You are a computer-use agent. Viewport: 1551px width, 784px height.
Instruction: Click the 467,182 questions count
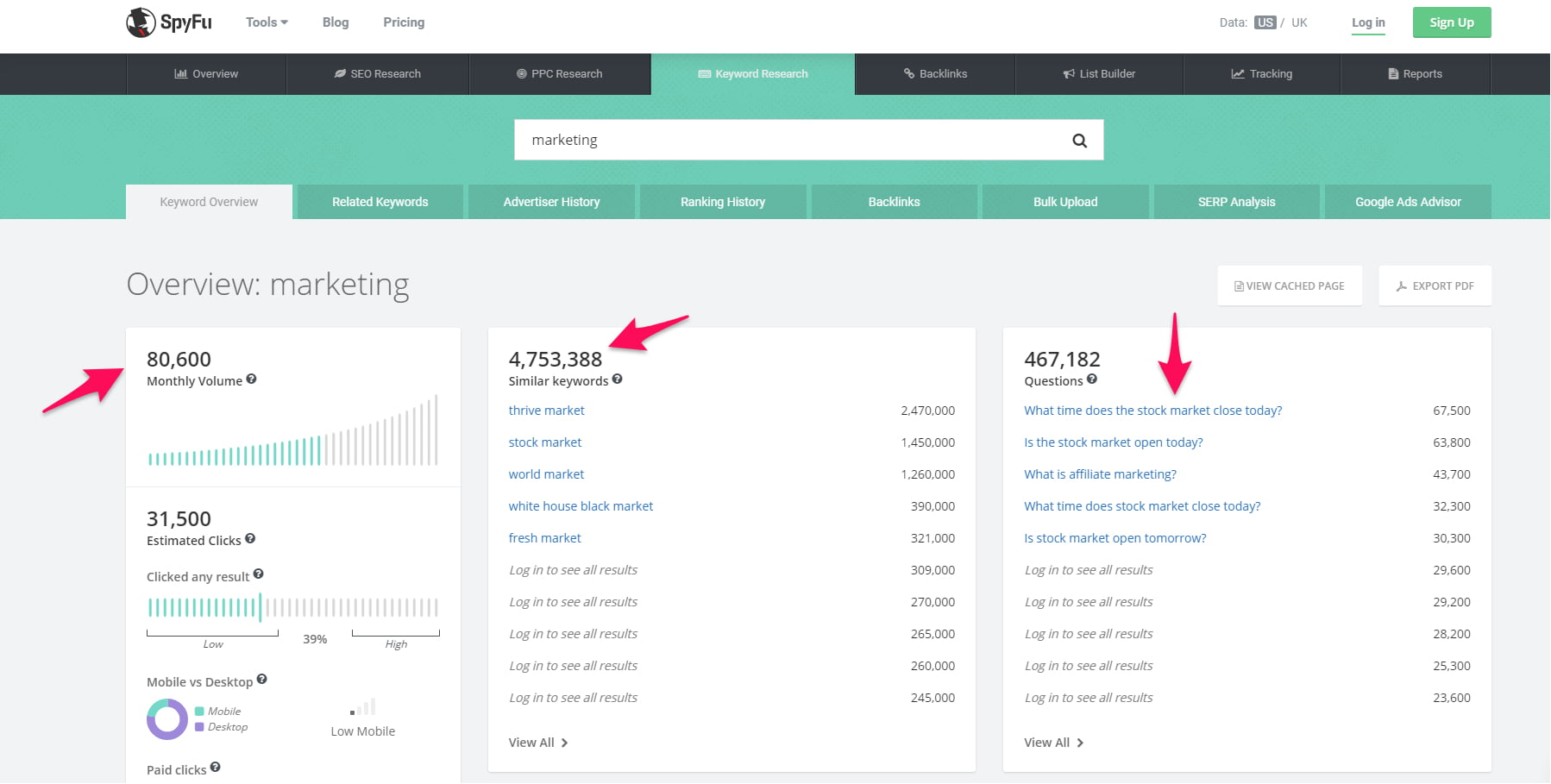(1062, 359)
